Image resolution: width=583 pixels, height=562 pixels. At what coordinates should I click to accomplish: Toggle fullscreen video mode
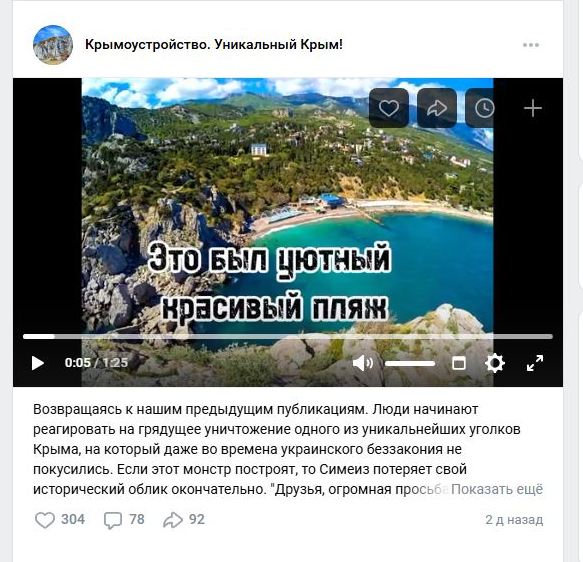pyautogui.click(x=535, y=363)
